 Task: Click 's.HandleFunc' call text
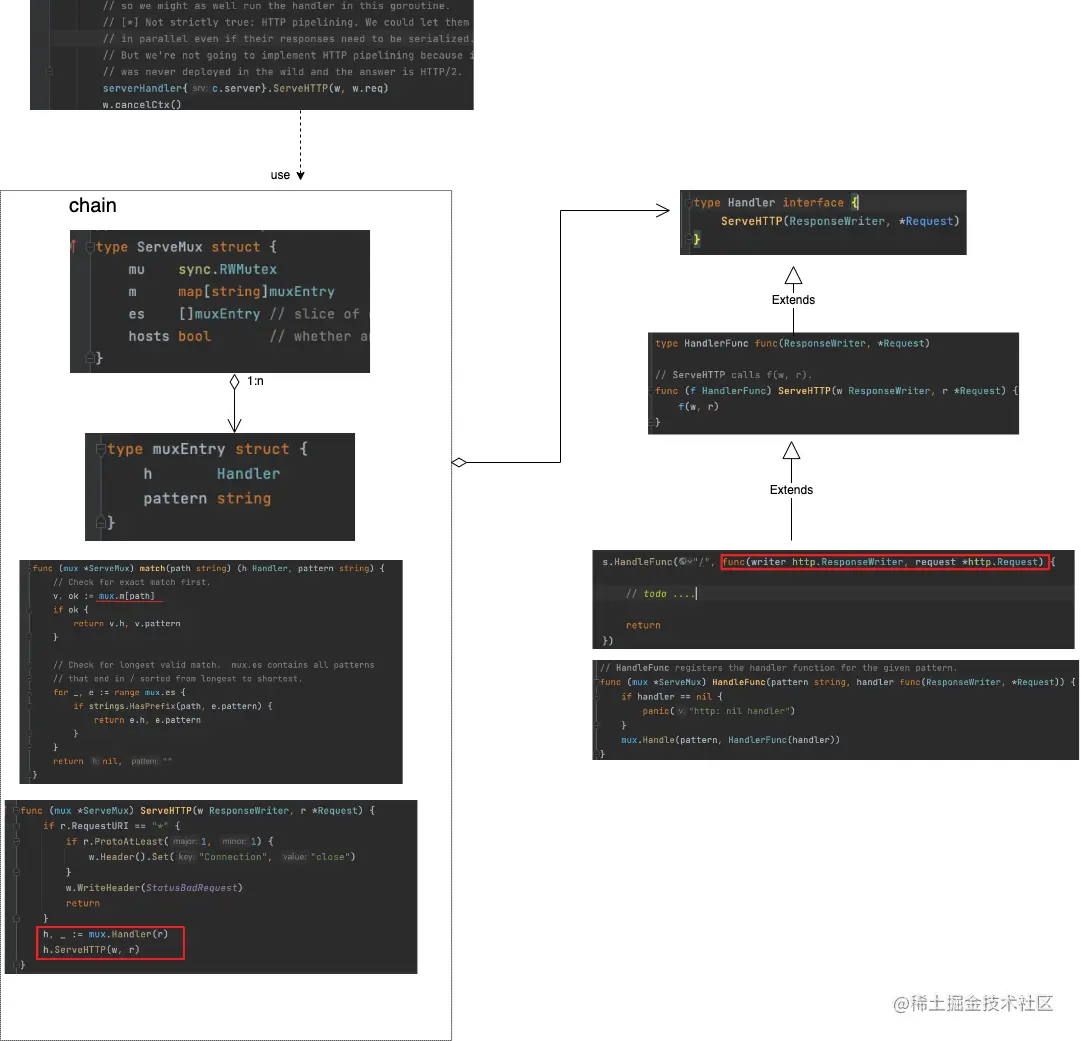[x=638, y=562]
